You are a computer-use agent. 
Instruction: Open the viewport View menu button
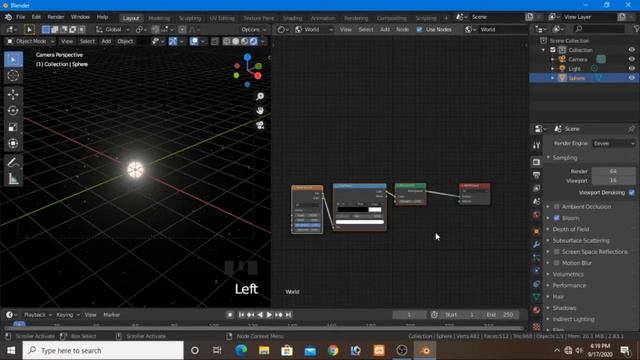[67, 41]
